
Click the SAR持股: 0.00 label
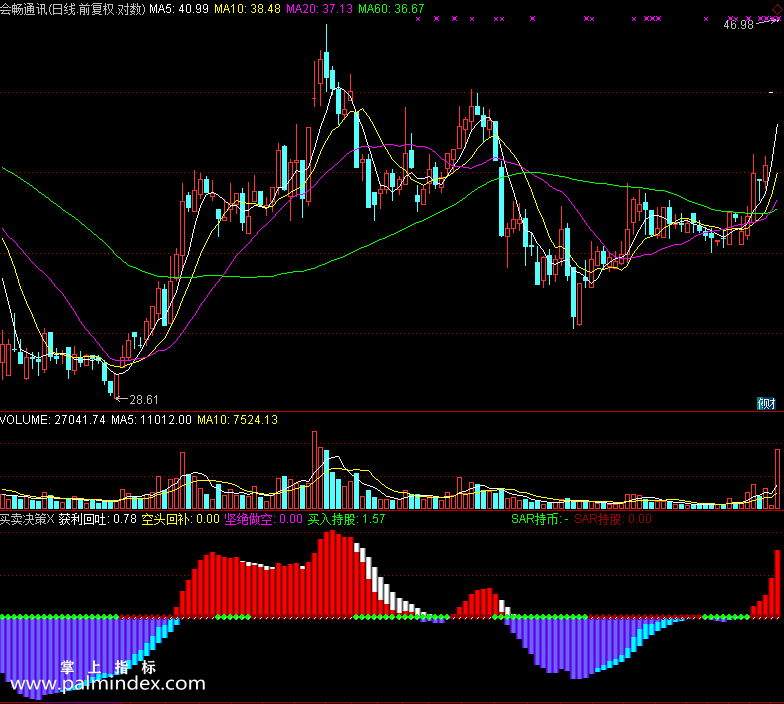click(x=612, y=519)
